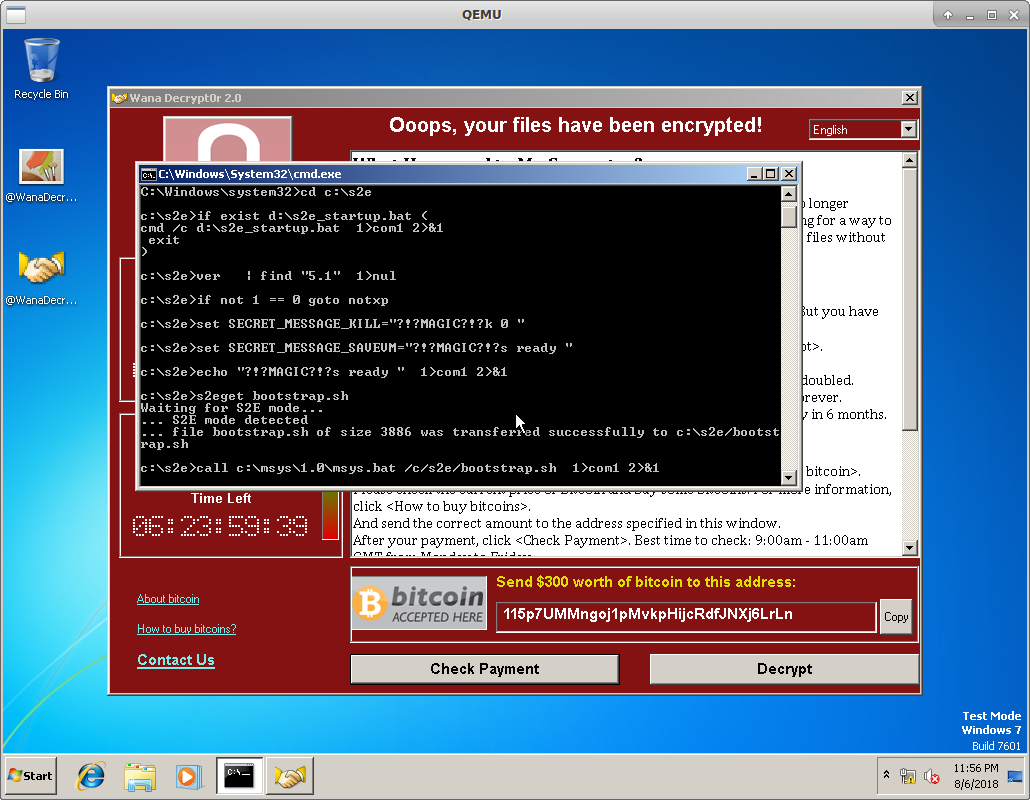Click the cmd window scrollbar thumb
The height and width of the screenshot is (800, 1030).
pos(789,216)
